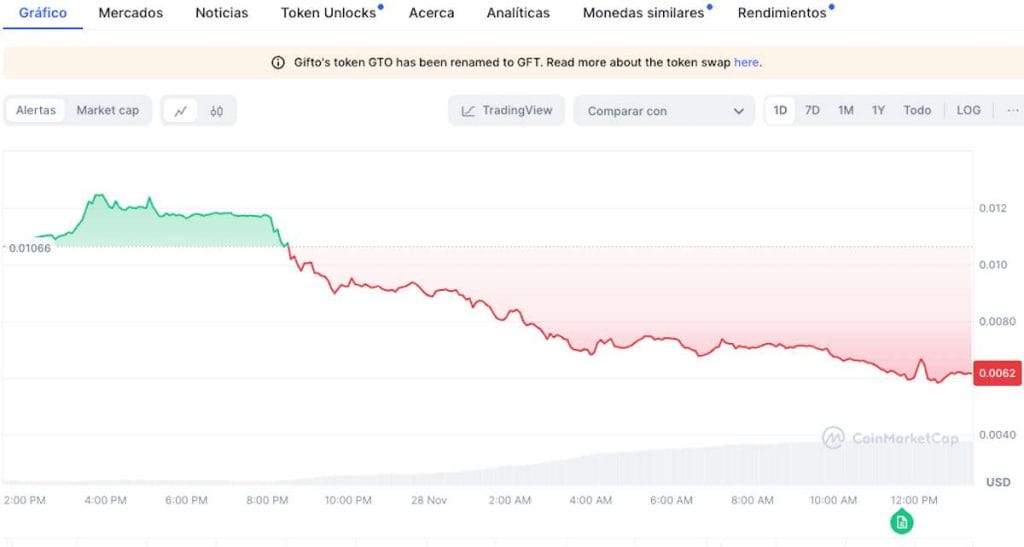
Task: Open the Analíticas tab
Action: coord(518,13)
